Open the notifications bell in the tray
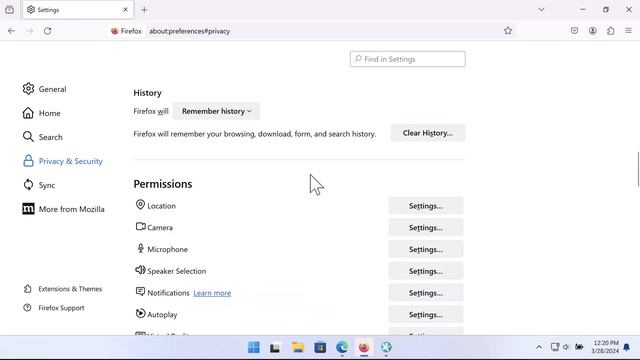 [627, 347]
